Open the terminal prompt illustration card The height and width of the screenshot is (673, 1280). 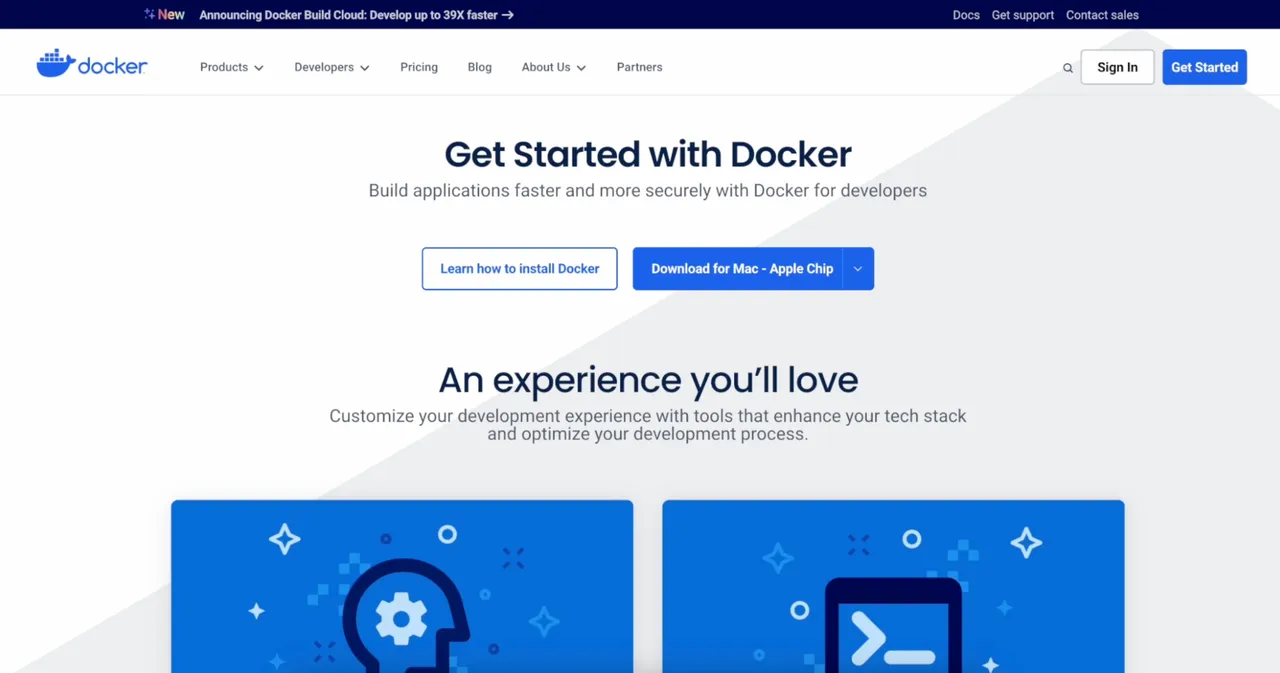point(893,586)
